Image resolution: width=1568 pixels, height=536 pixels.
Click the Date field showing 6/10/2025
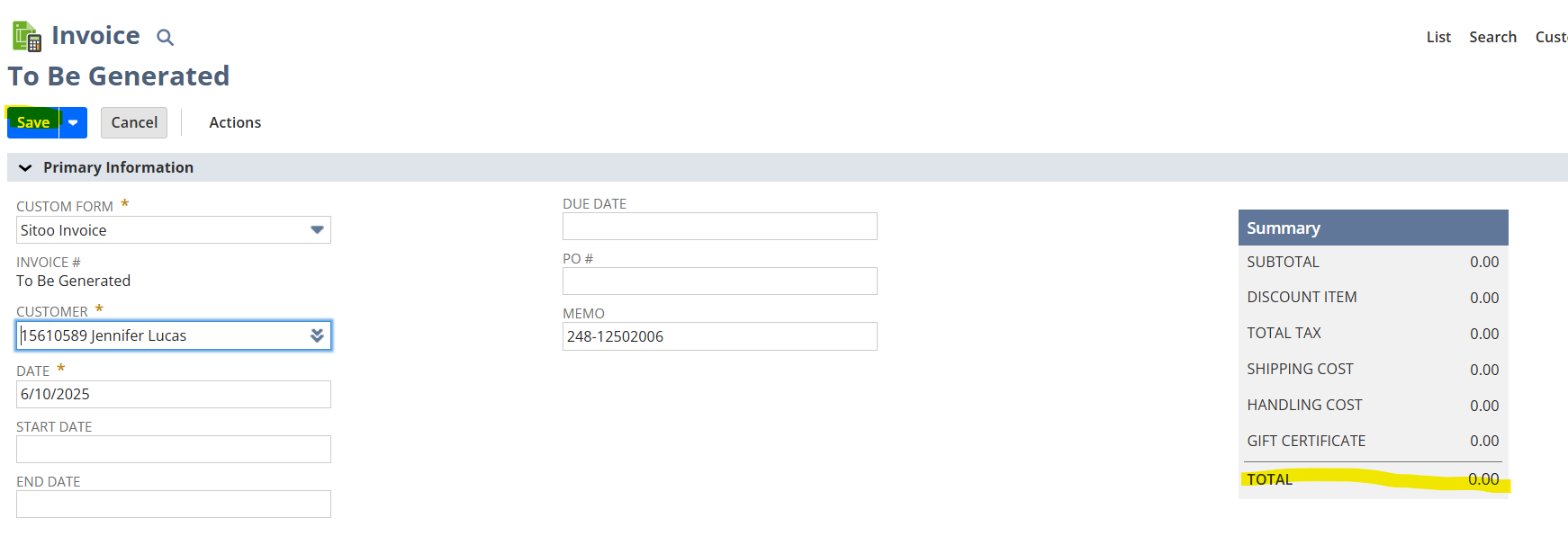point(174,394)
